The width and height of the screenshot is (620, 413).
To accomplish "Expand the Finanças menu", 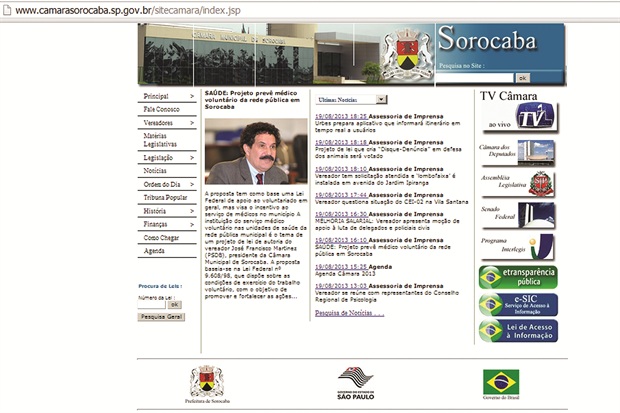I will 167,224.
